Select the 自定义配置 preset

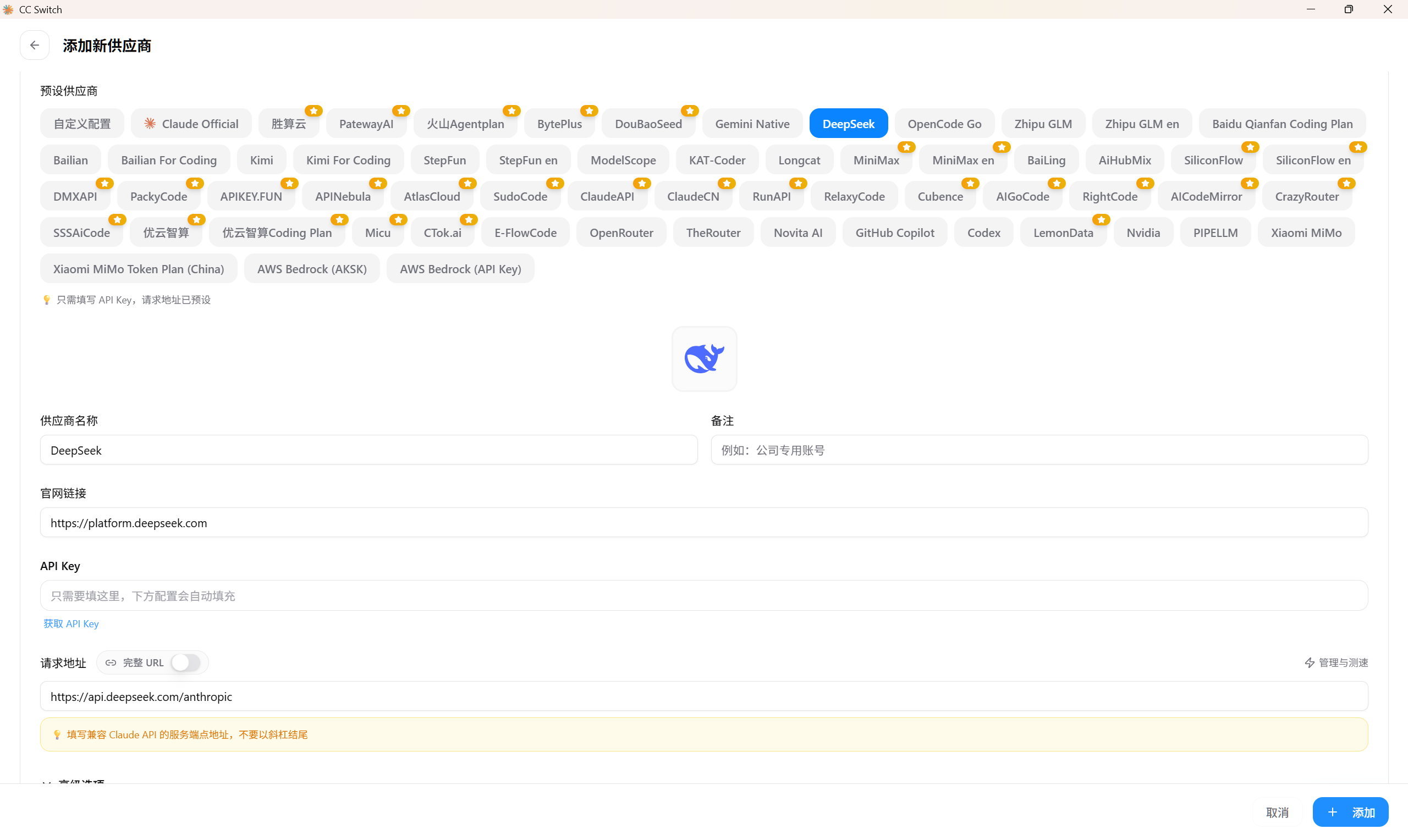click(82, 123)
